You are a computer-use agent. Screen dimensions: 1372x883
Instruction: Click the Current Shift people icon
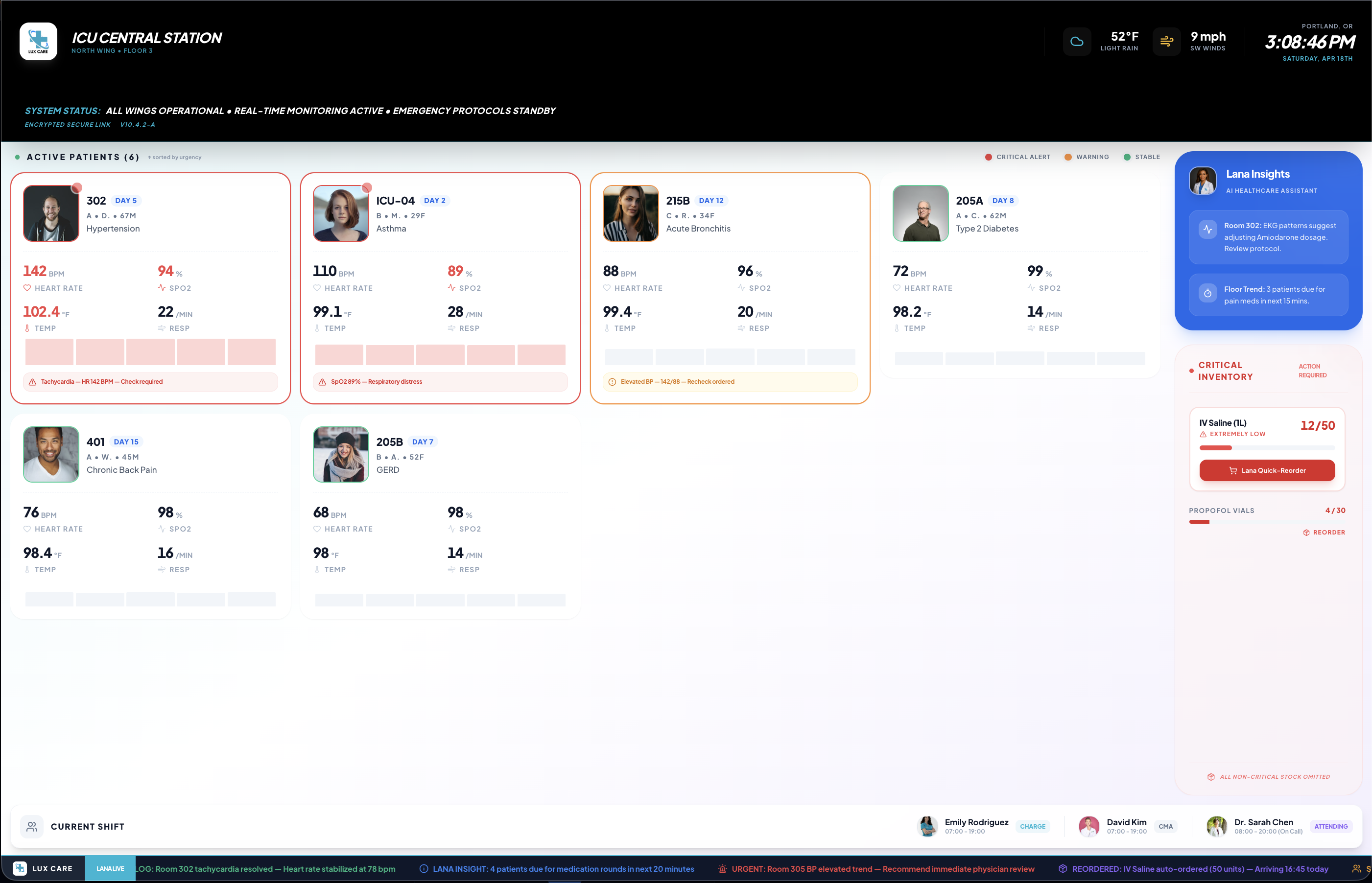point(31,826)
